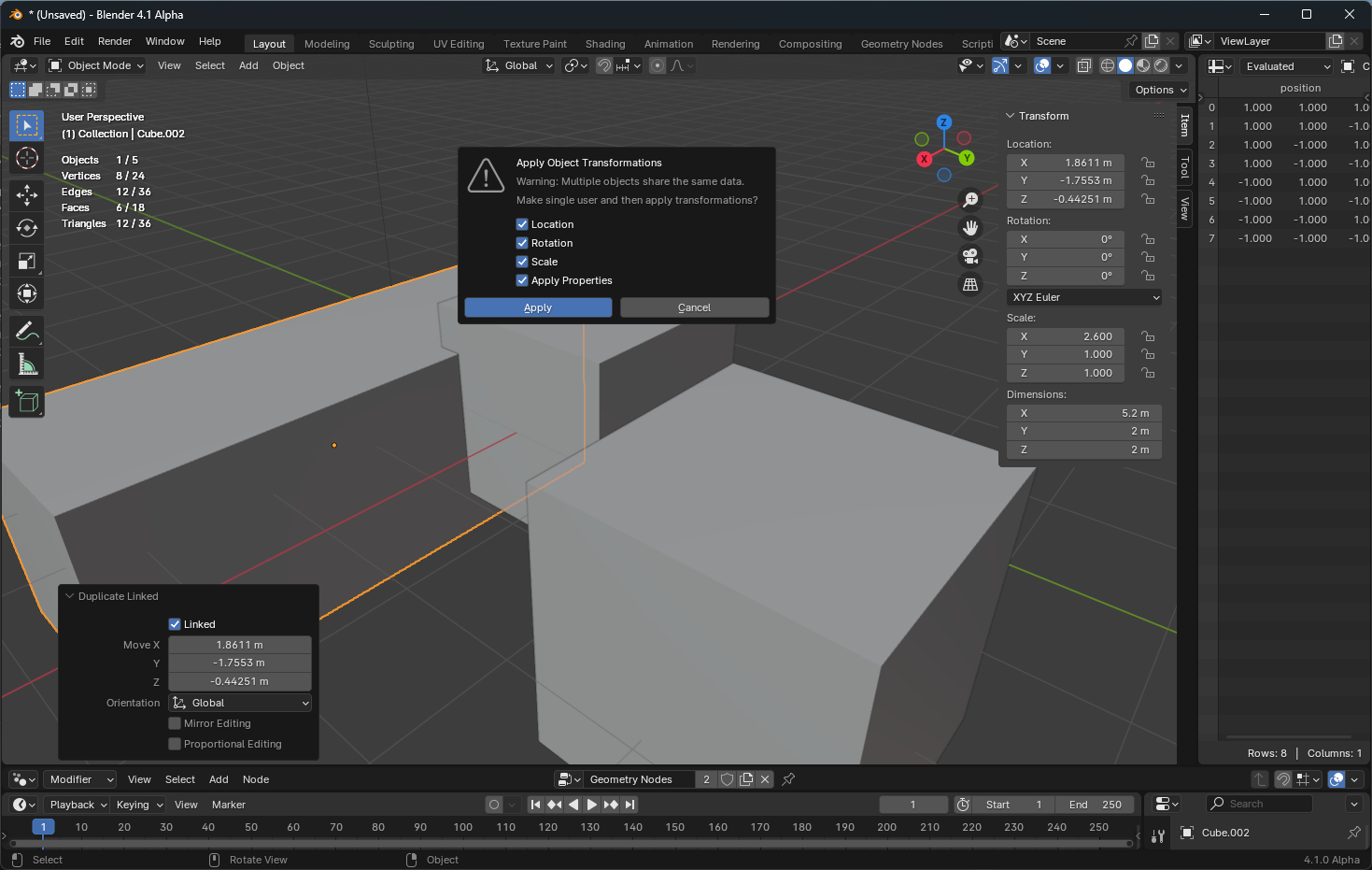Click the Move X value slider field
The image size is (1372, 870).
coord(240,645)
